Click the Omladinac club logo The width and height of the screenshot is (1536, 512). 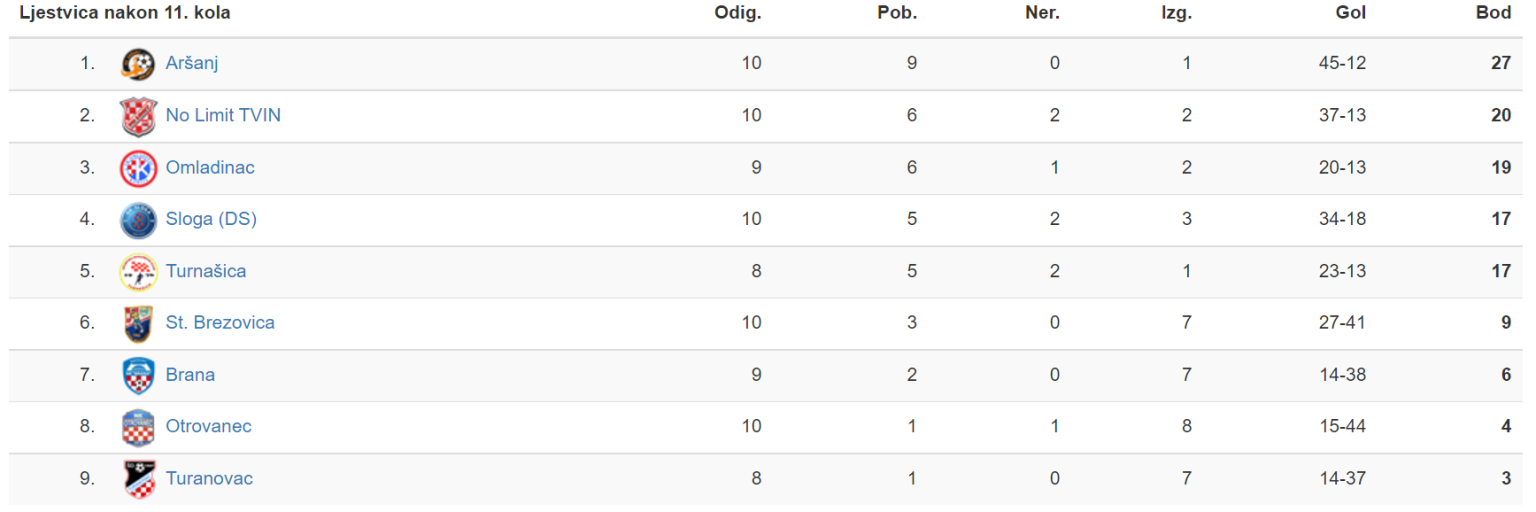pos(138,167)
